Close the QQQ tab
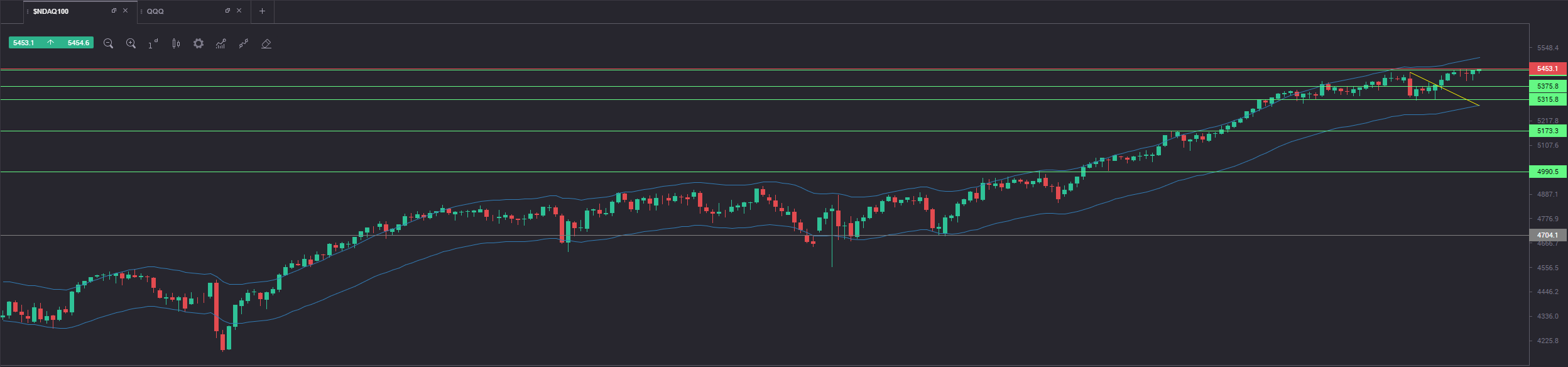This screenshot has width=1568, height=367. pyautogui.click(x=239, y=11)
